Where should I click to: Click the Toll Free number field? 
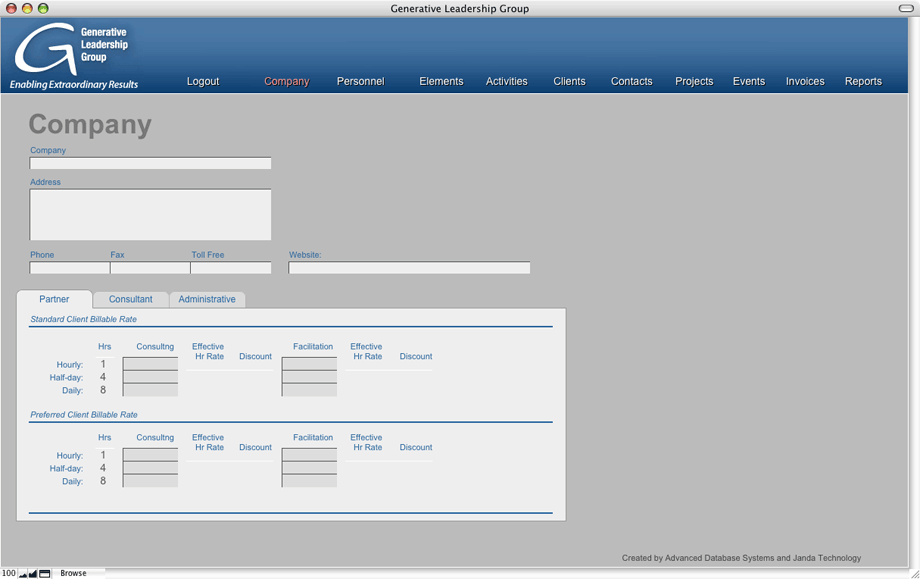[x=231, y=268]
